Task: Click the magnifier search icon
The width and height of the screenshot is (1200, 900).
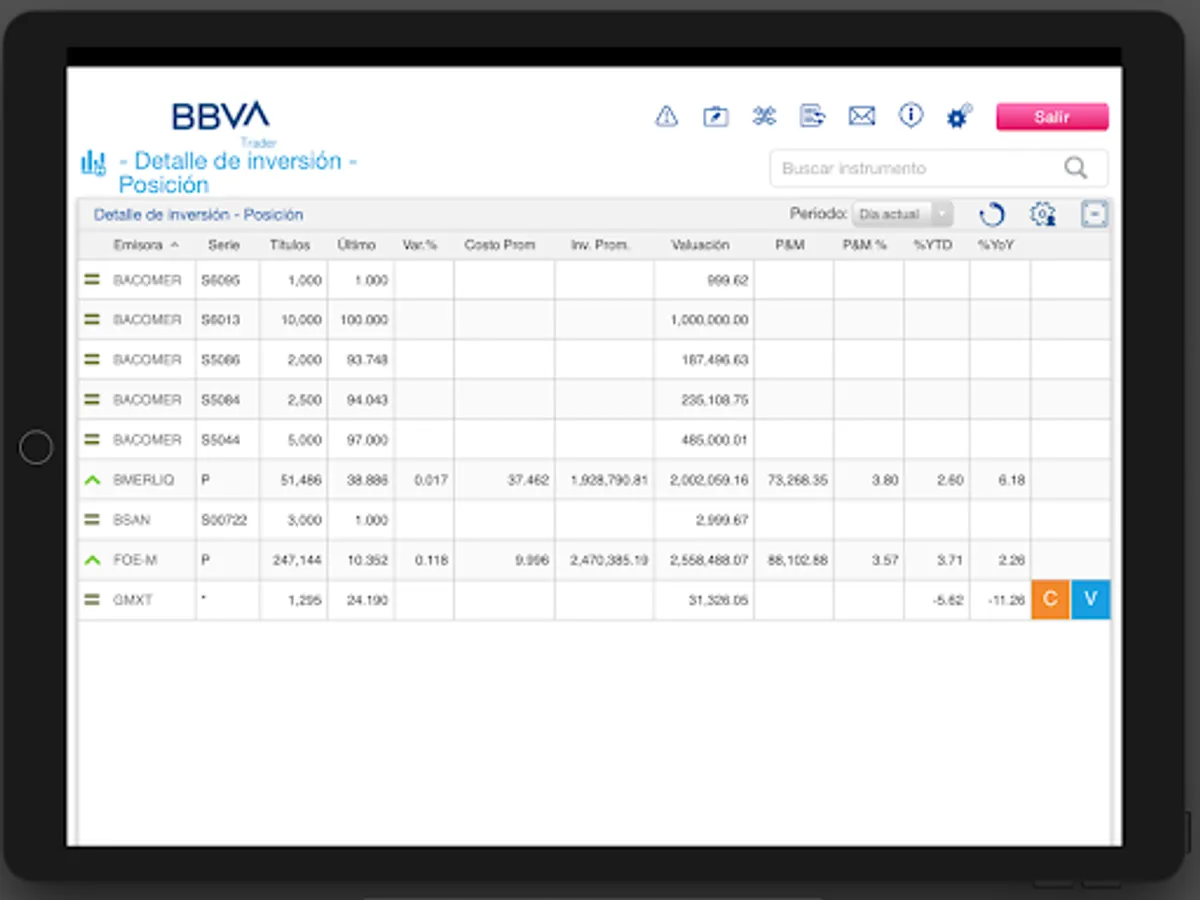Action: point(1075,168)
